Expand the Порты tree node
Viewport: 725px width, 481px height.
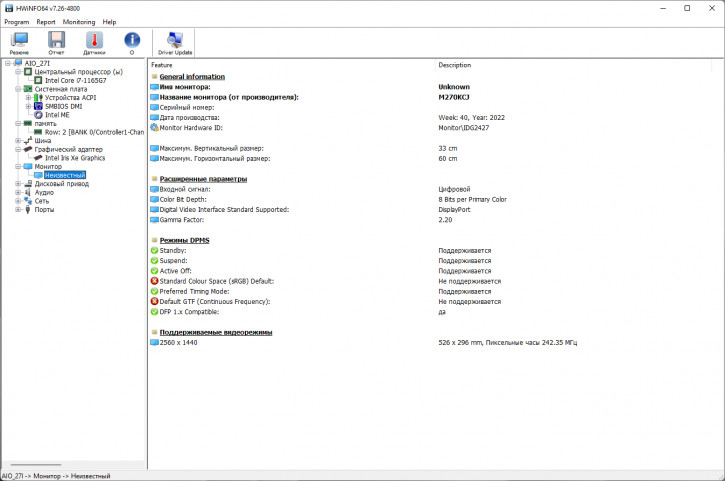click(x=18, y=210)
